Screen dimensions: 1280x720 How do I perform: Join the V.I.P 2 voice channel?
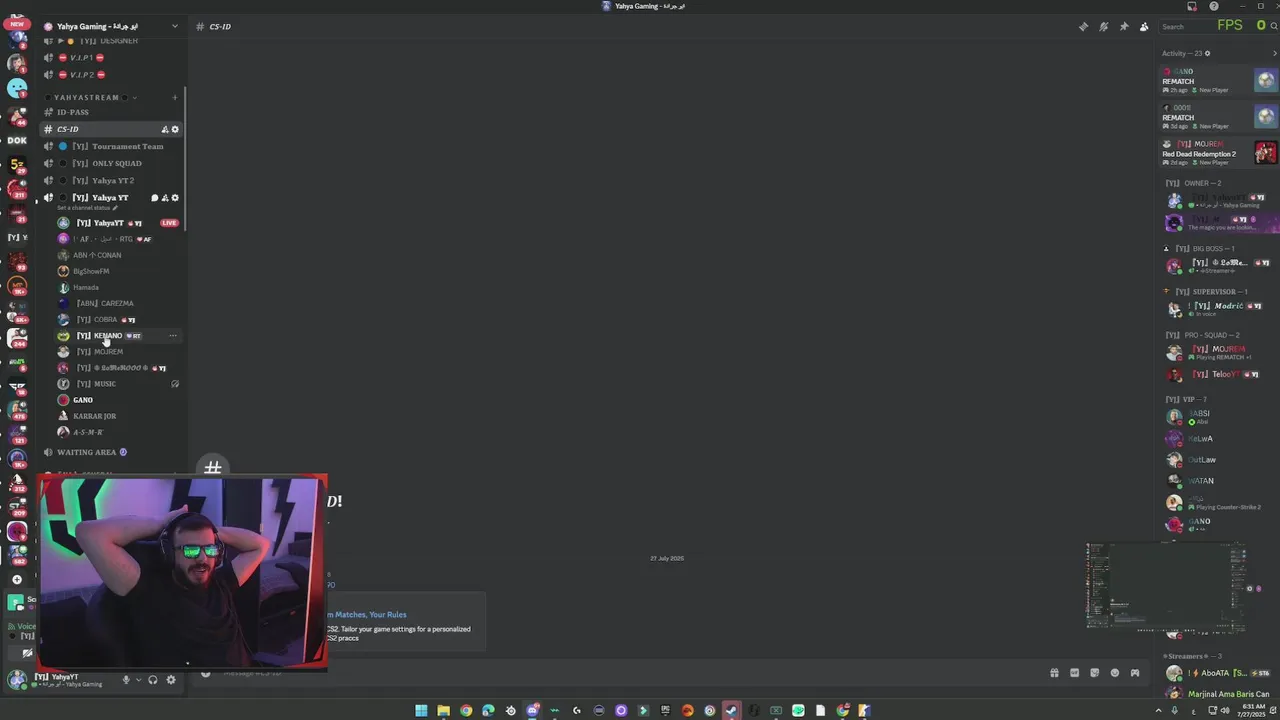click(110, 74)
